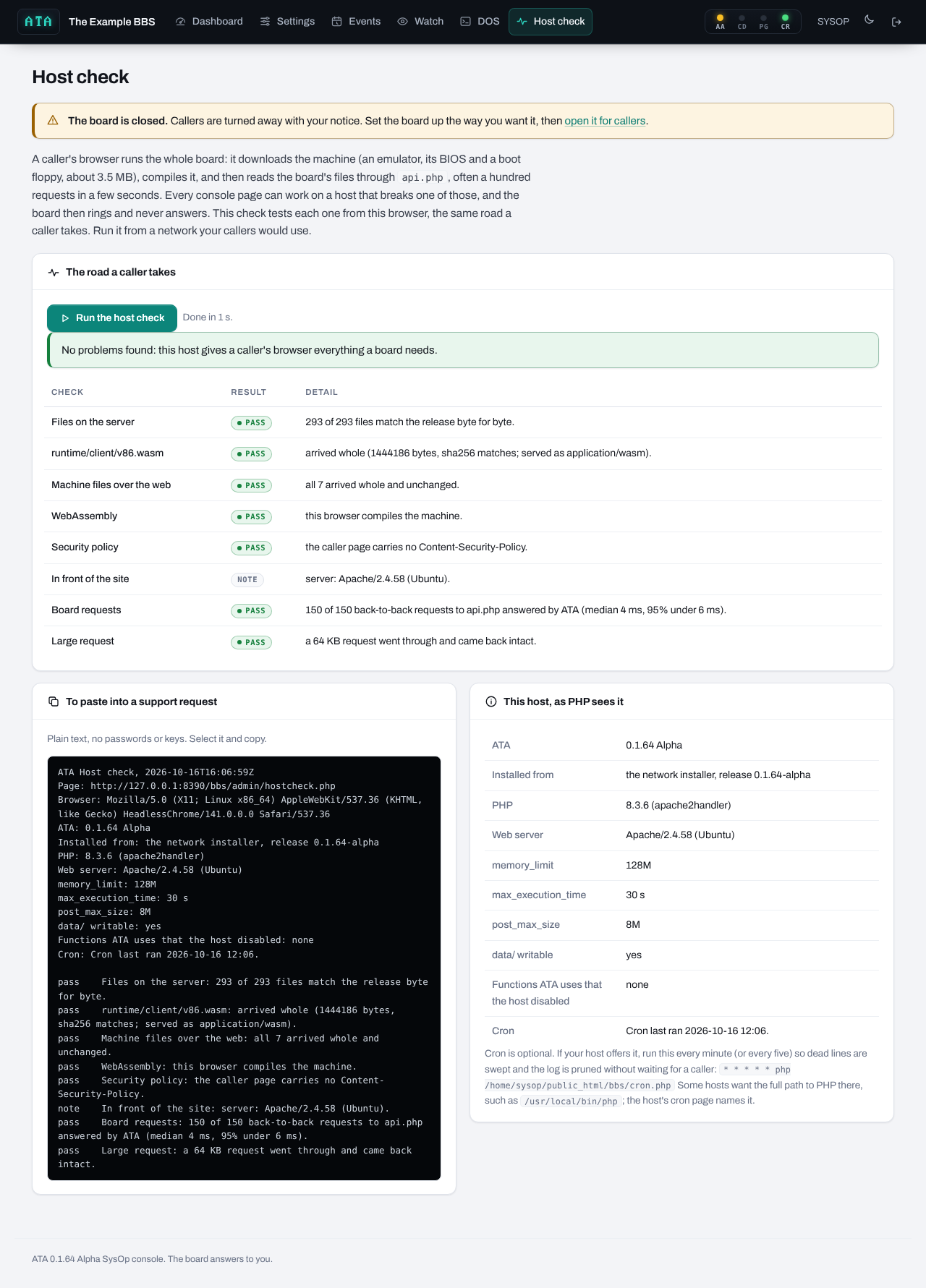This screenshot has width=926, height=1288.
Task: Click the AA status indicator
Action: click(720, 22)
